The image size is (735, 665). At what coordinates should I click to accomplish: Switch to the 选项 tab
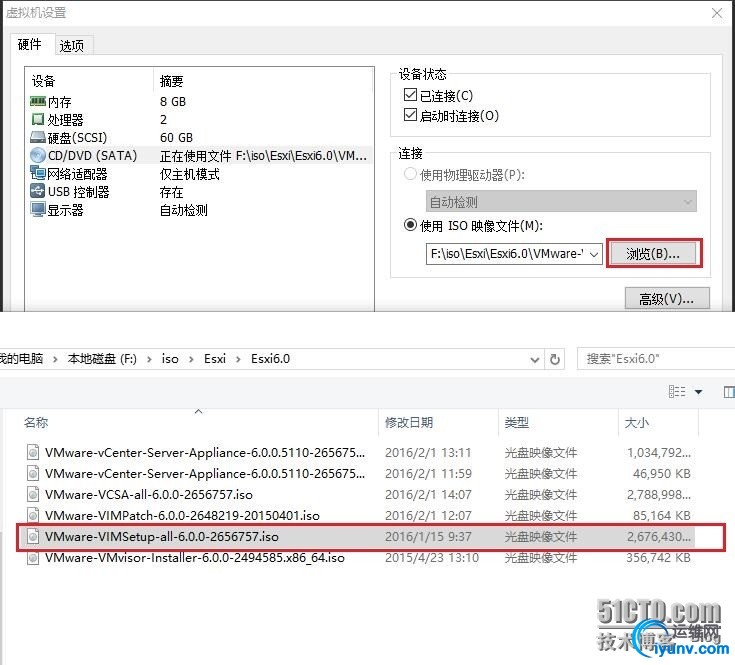(72, 46)
